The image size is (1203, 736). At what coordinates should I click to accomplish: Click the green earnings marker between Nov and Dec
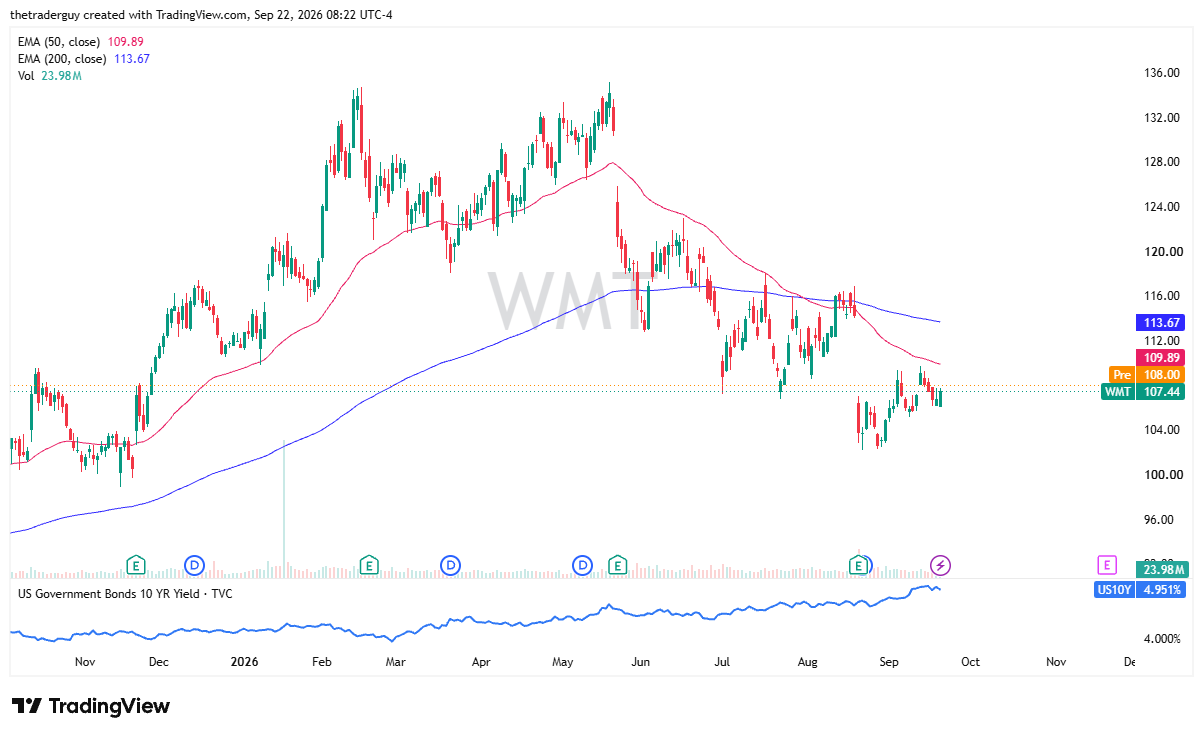[x=135, y=566]
